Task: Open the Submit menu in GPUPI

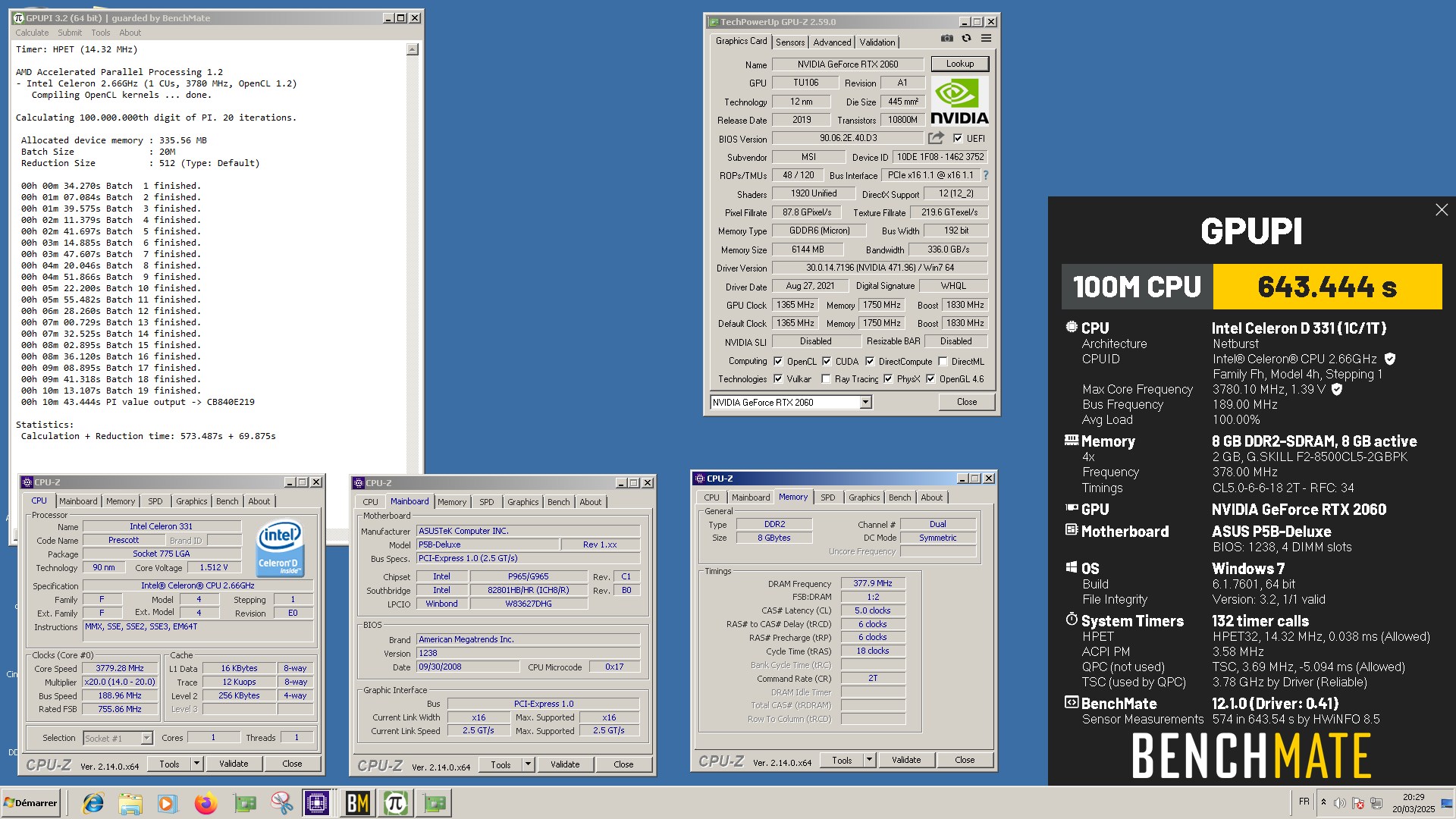Action: 70,33
